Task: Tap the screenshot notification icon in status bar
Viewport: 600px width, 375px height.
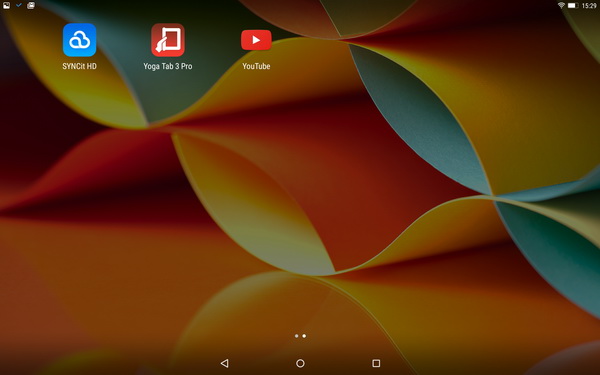Action: click(x=31, y=5)
